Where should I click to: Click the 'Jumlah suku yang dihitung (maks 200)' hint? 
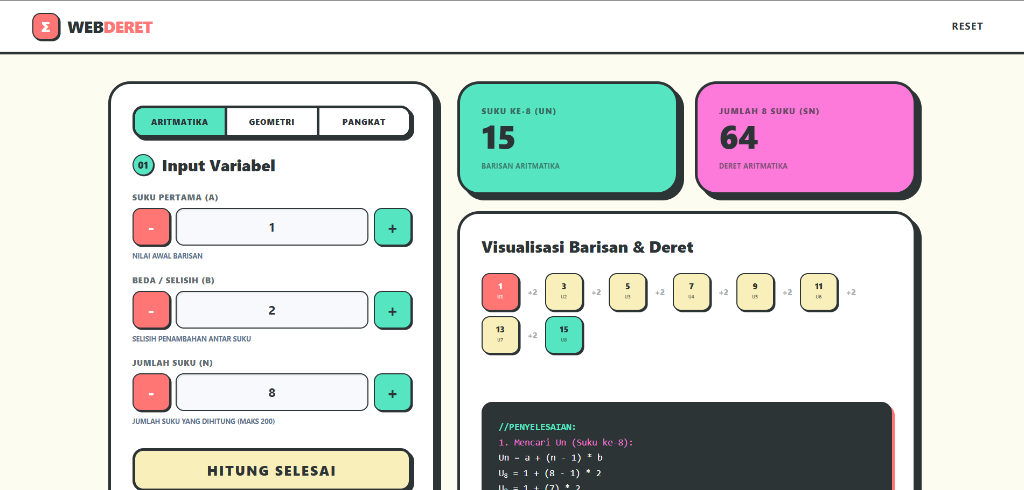tap(204, 421)
